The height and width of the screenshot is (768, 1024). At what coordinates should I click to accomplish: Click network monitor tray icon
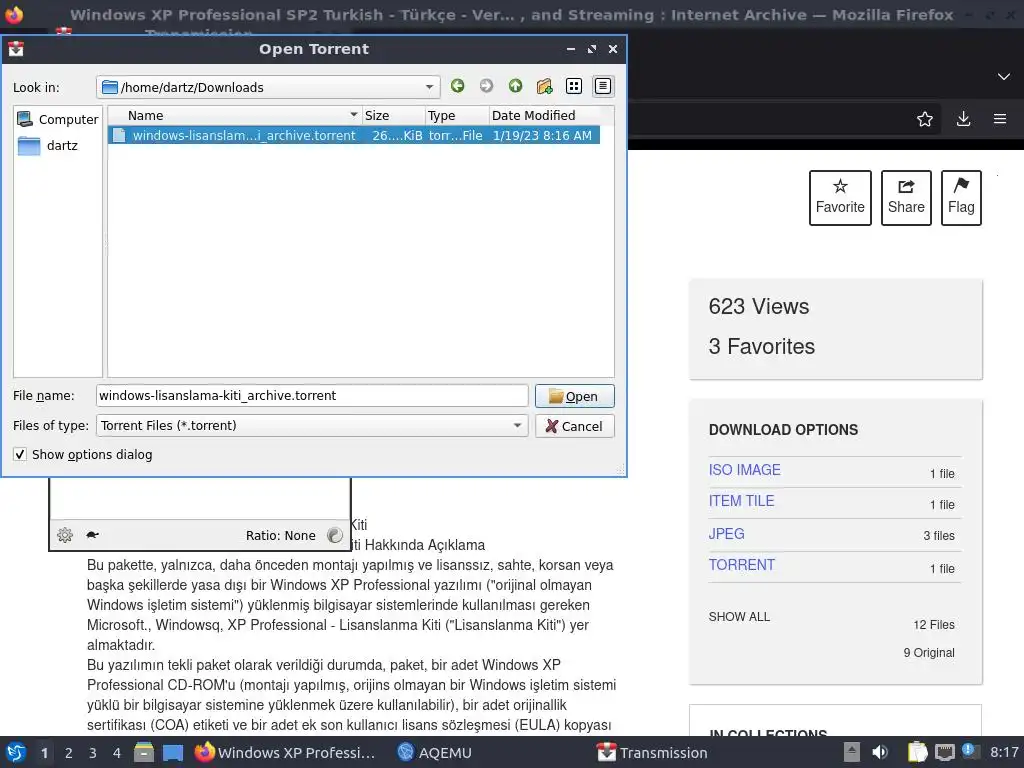[x=944, y=752]
